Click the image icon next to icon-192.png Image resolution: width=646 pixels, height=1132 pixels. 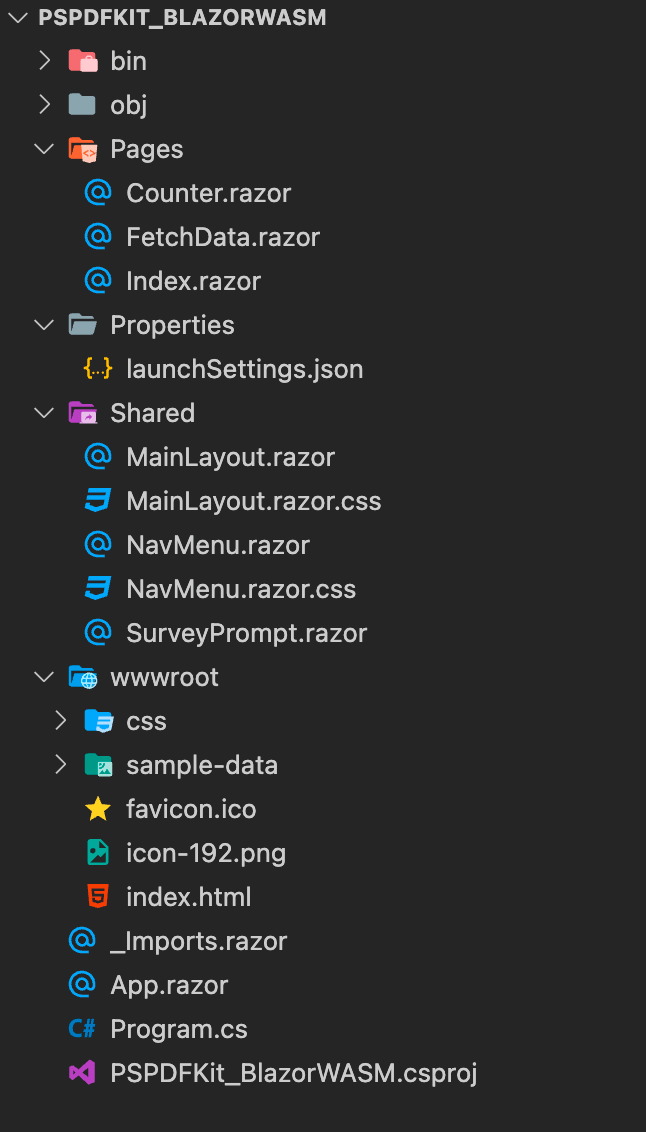tap(97, 853)
